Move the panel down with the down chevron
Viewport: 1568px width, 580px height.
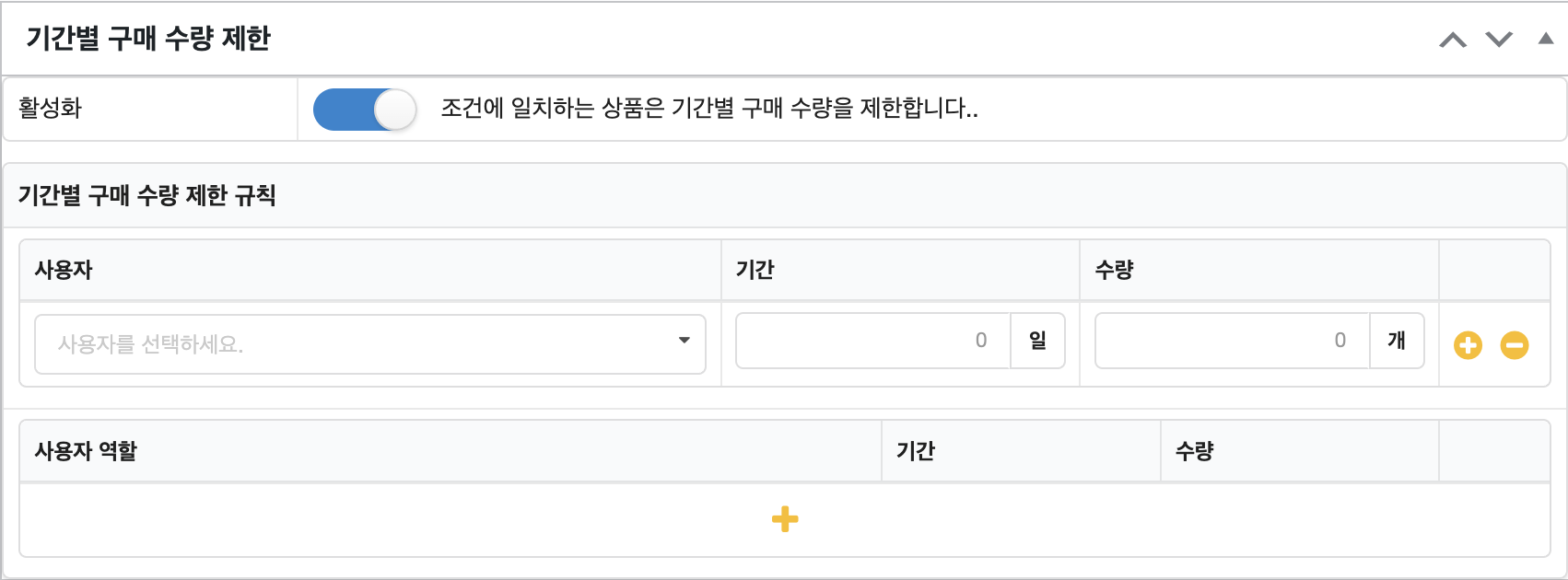(1499, 40)
